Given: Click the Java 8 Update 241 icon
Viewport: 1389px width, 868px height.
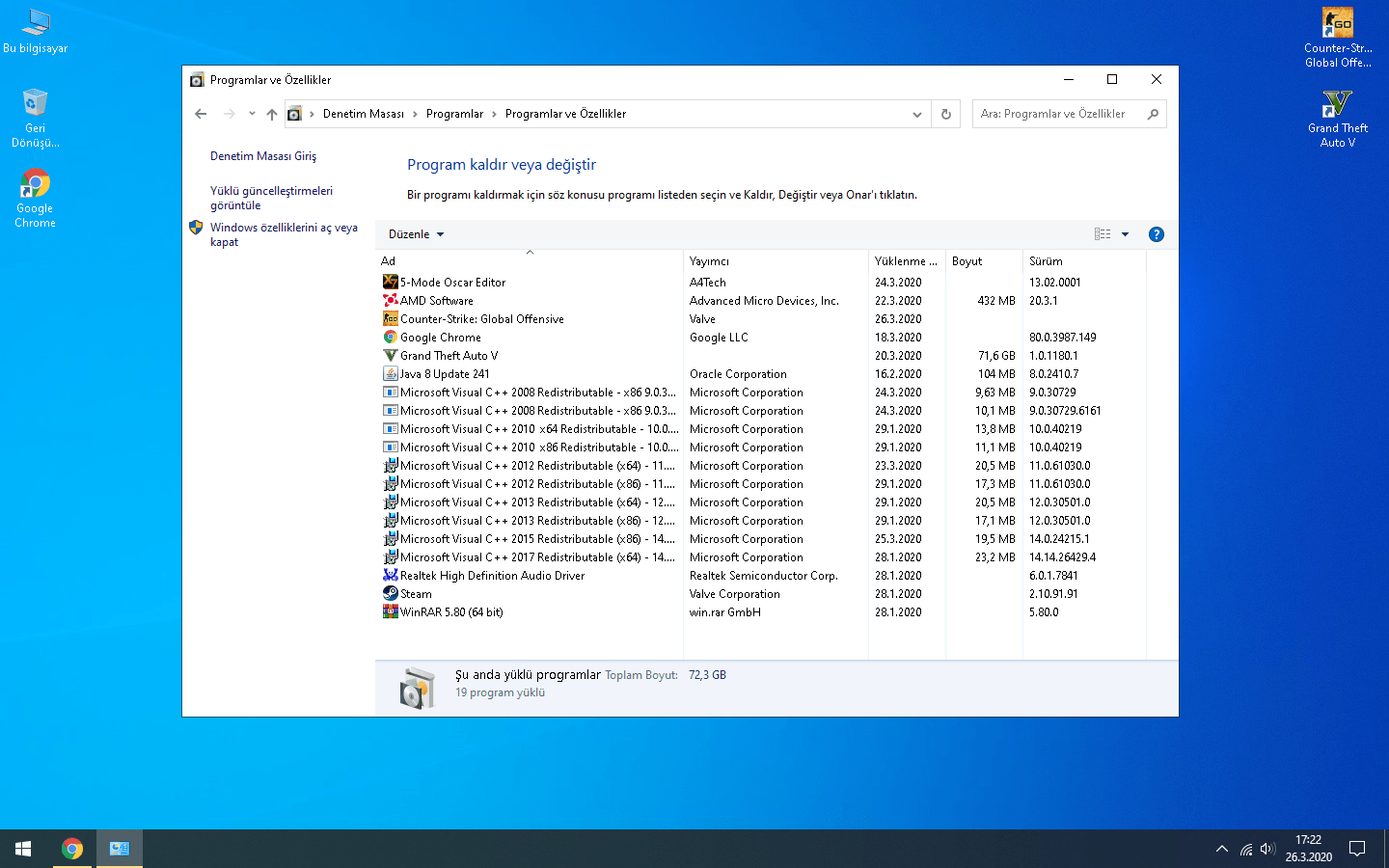Looking at the screenshot, I should (391, 373).
